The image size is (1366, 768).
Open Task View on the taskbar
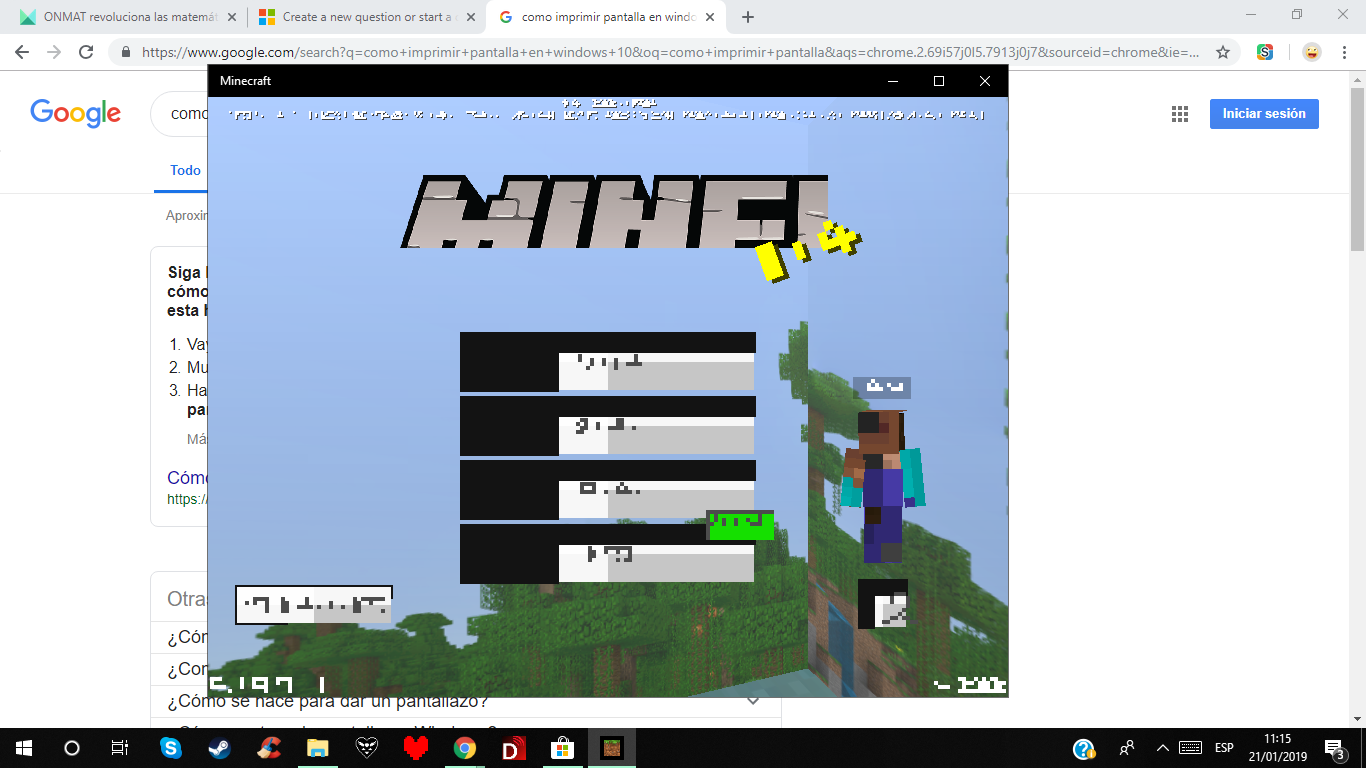119,748
